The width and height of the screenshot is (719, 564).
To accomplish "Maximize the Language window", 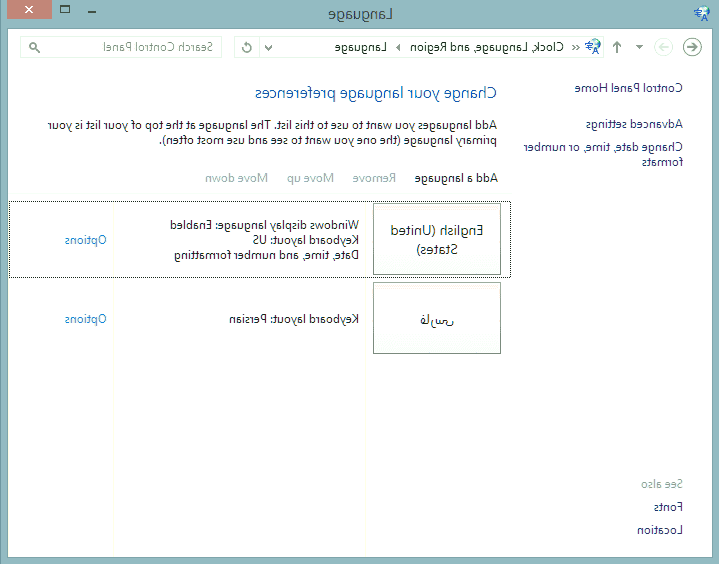I will [66, 10].
